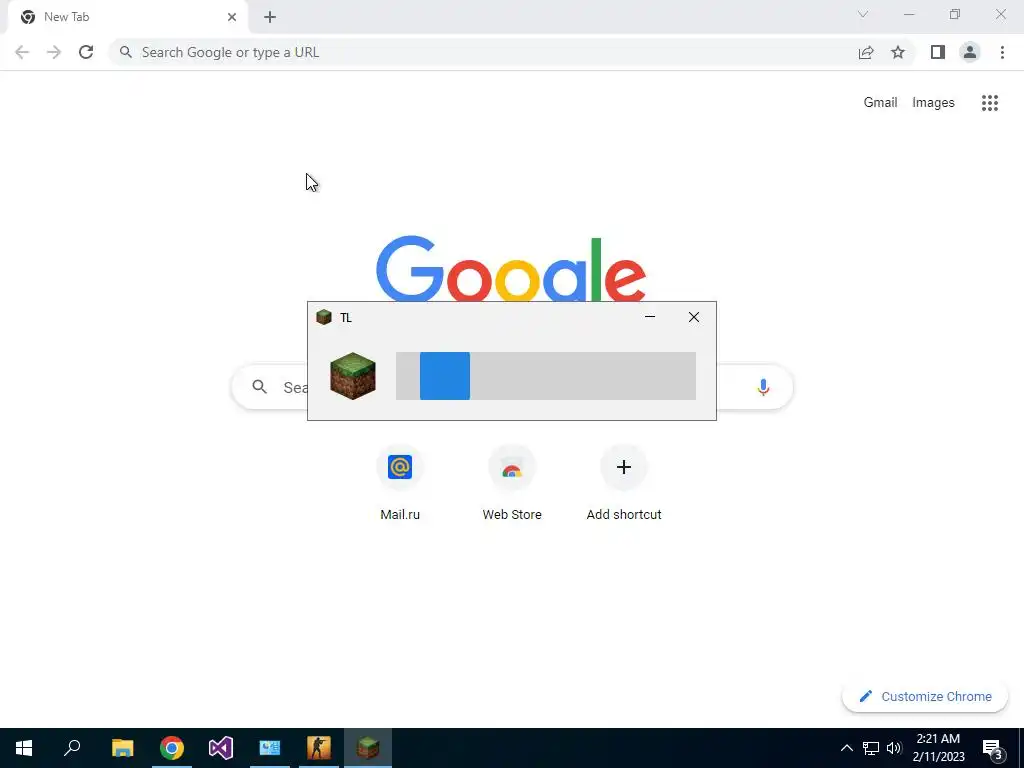
Task: Open Chrome side panel
Action: pos(938,52)
